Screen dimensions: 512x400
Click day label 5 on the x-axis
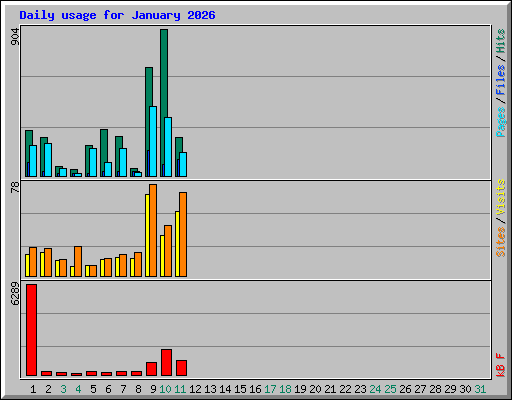pos(93,389)
